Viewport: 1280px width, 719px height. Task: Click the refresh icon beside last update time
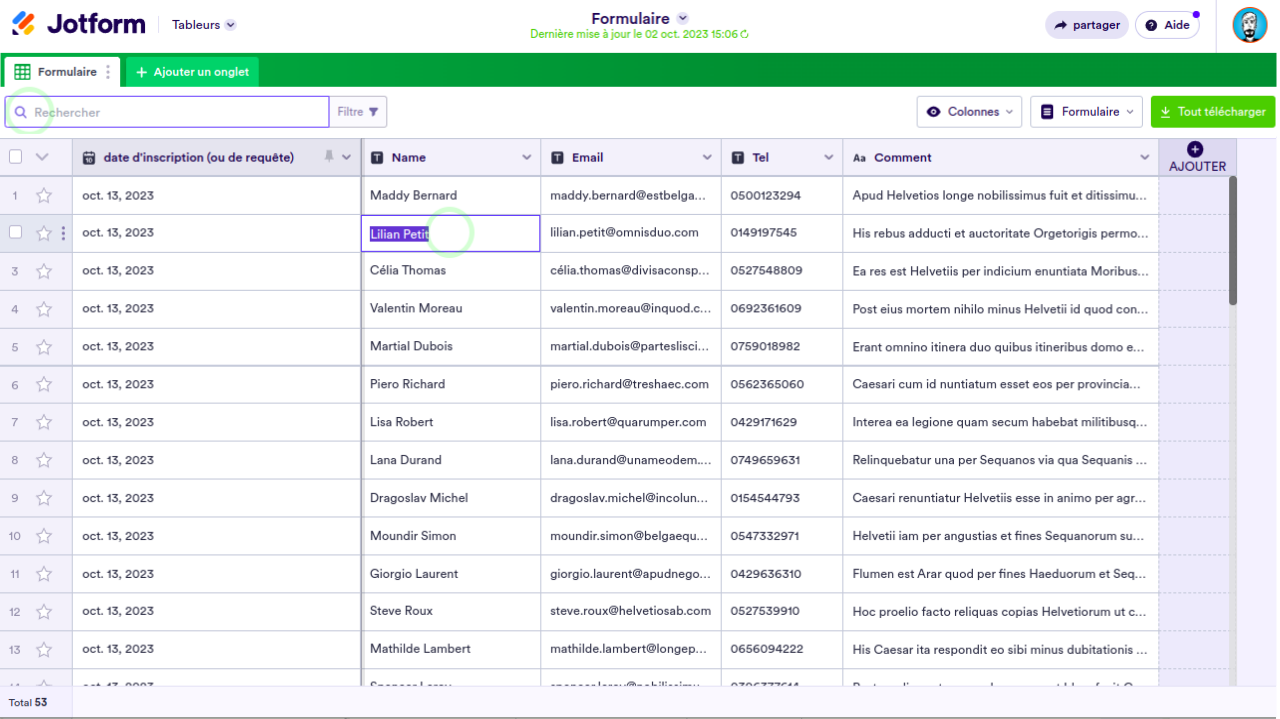coord(744,34)
